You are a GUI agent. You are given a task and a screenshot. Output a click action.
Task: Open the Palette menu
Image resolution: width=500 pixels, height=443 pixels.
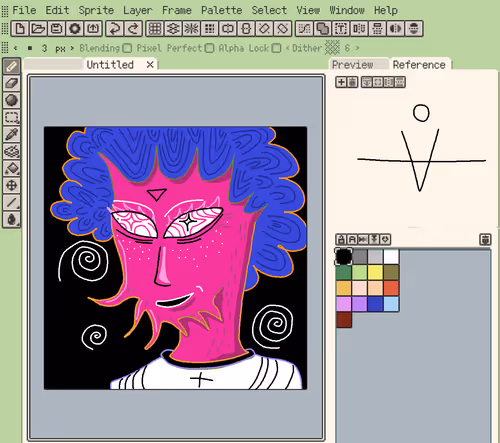click(221, 10)
